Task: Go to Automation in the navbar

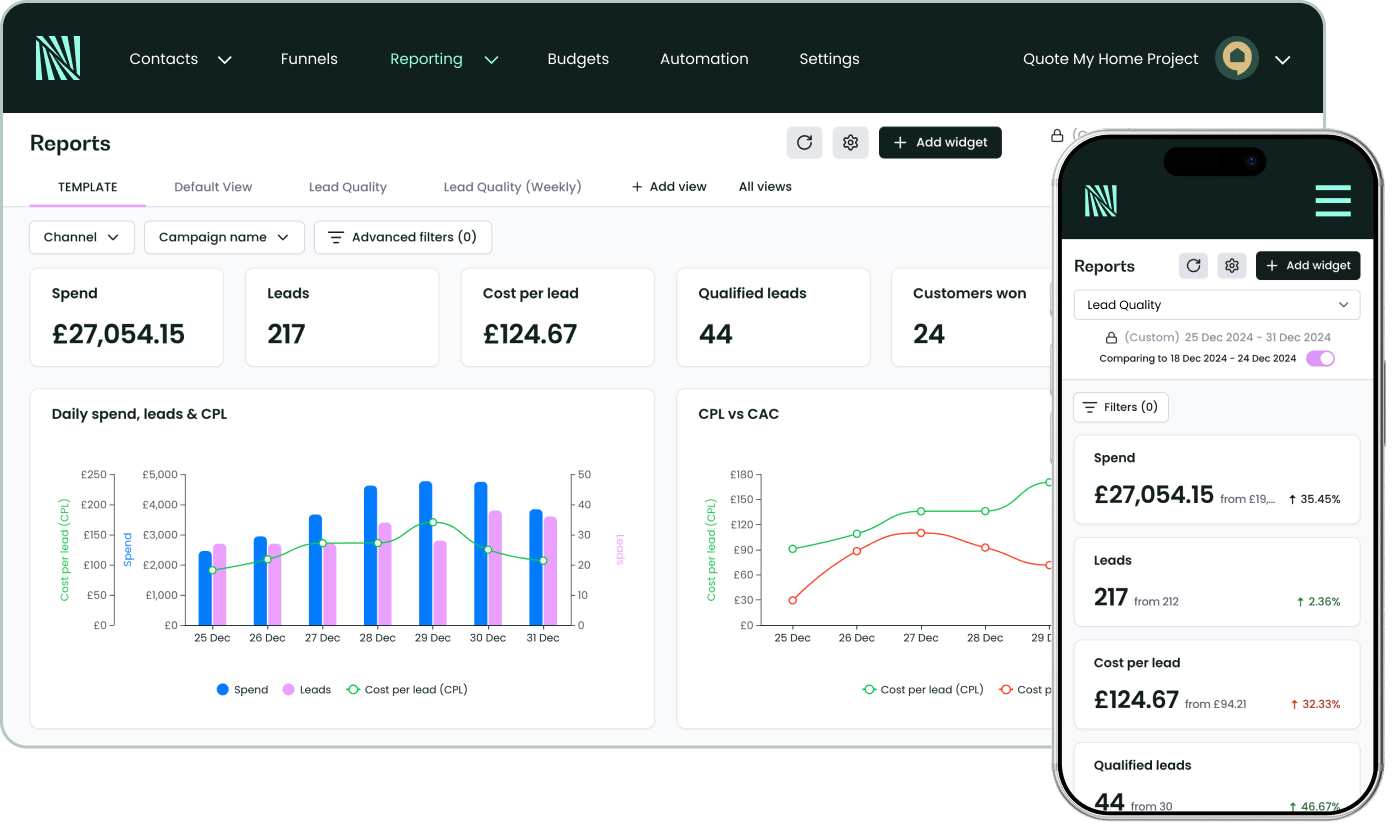Action: coord(704,59)
